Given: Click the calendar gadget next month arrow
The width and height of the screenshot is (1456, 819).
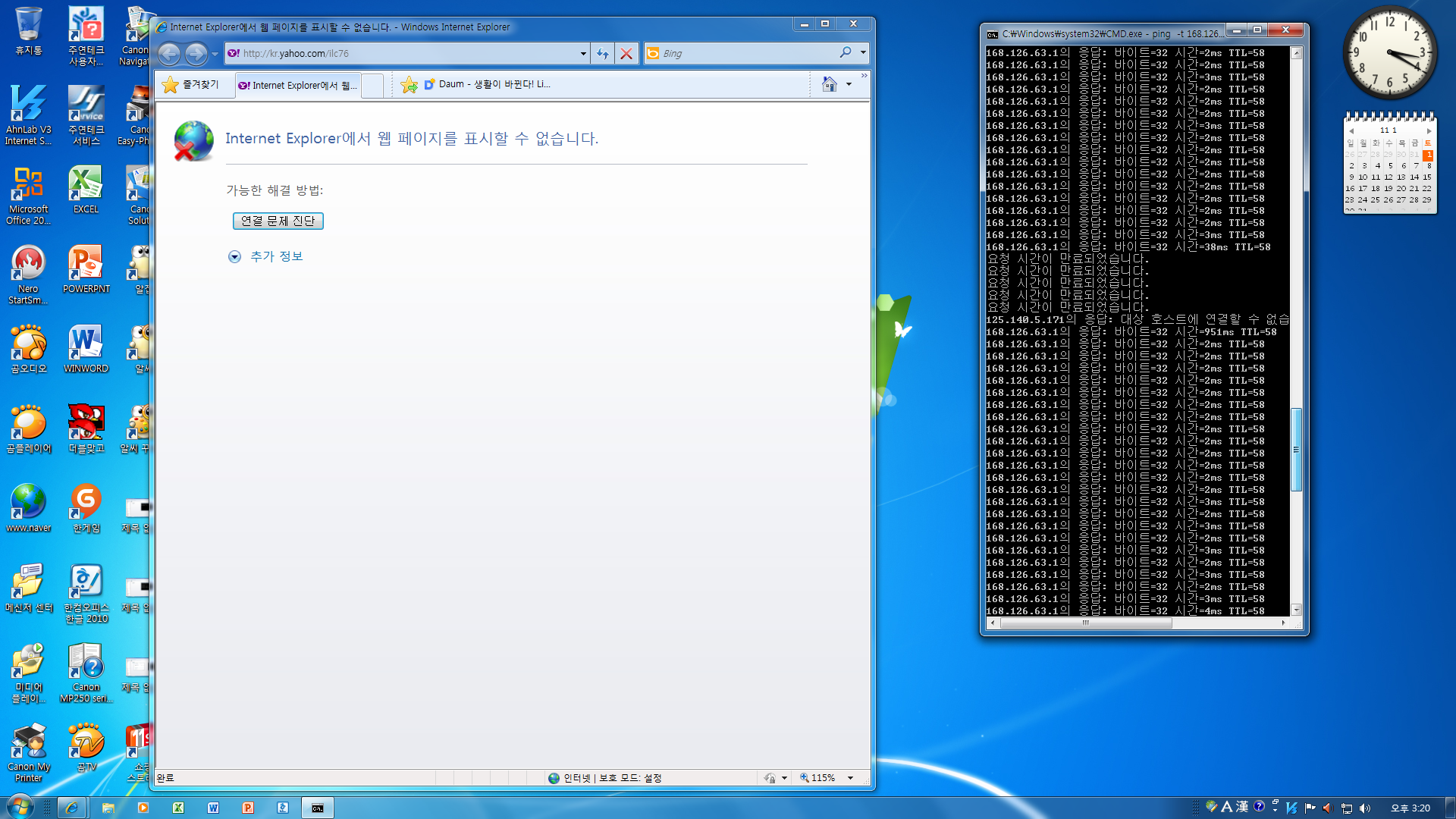Looking at the screenshot, I should pyautogui.click(x=1429, y=130).
